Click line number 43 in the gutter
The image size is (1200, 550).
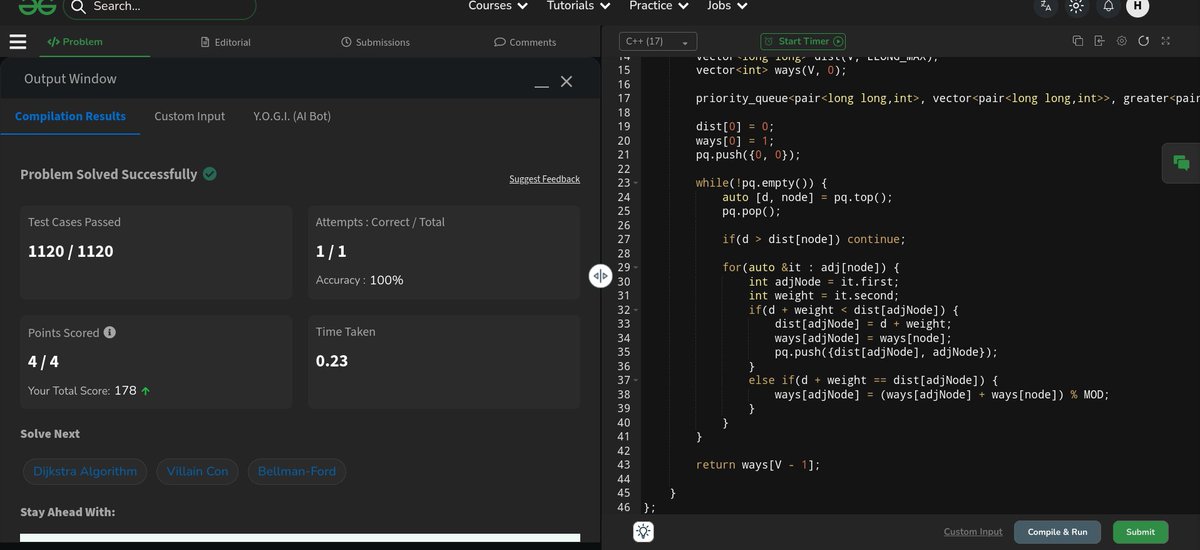624,465
